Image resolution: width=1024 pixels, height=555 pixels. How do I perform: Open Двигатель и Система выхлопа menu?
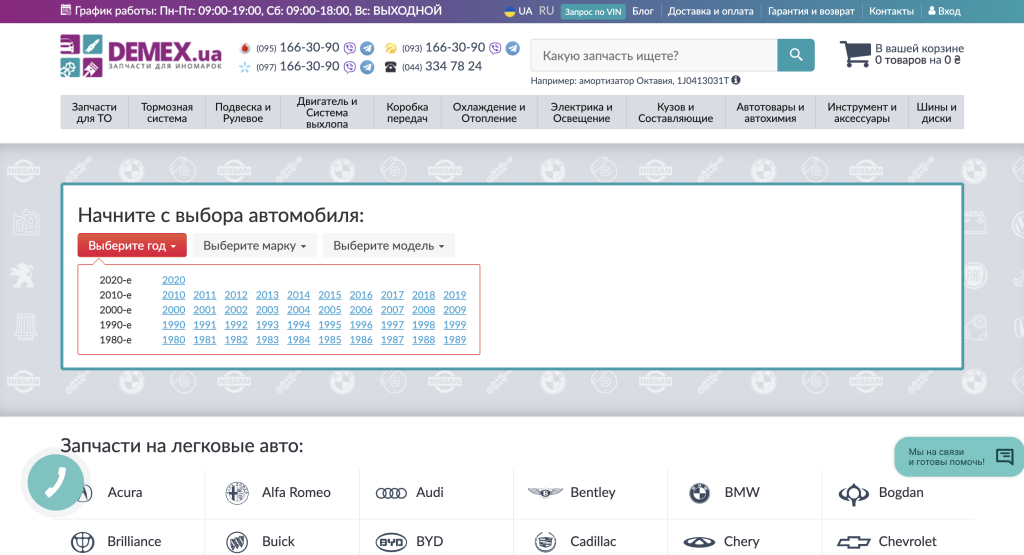point(327,112)
